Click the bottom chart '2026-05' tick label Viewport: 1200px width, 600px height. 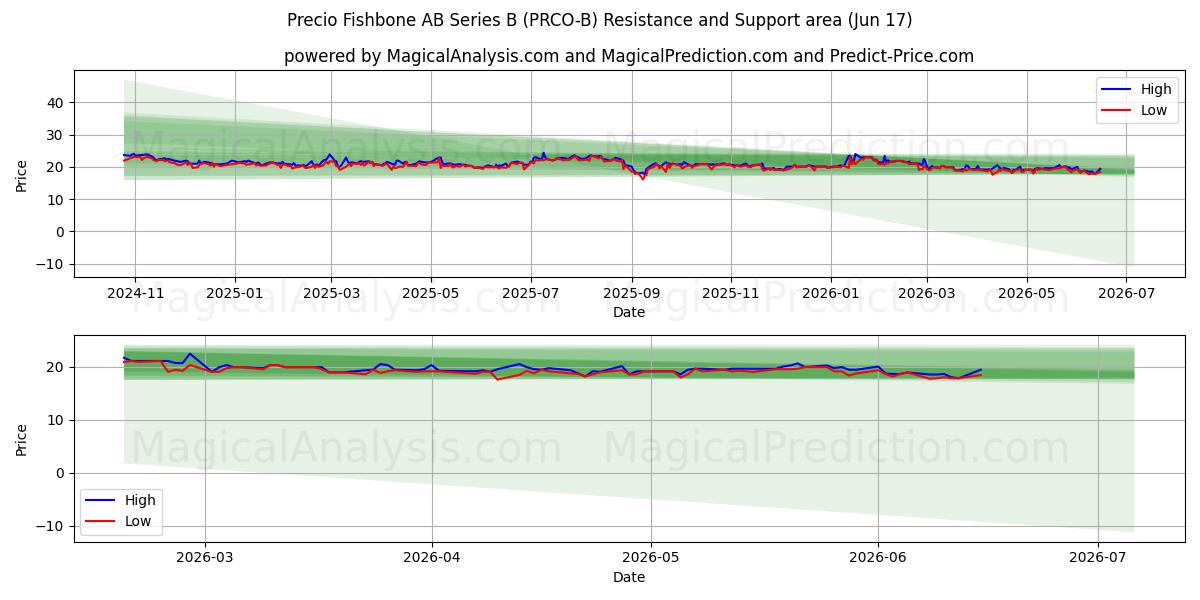coord(651,557)
